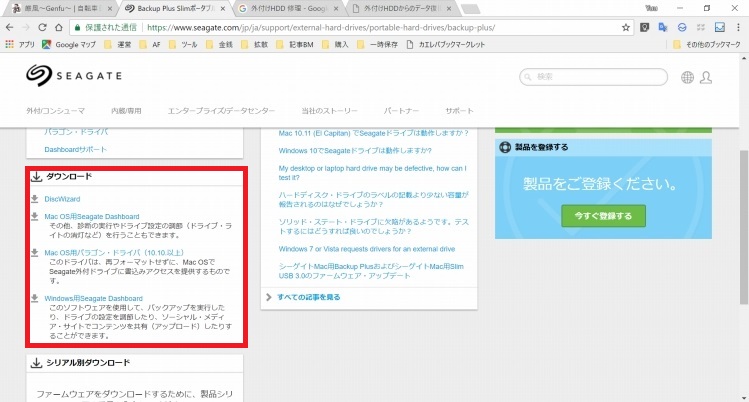Open the 記事BM bookmark folder
Screen dimensions: 749x402
click(295, 44)
